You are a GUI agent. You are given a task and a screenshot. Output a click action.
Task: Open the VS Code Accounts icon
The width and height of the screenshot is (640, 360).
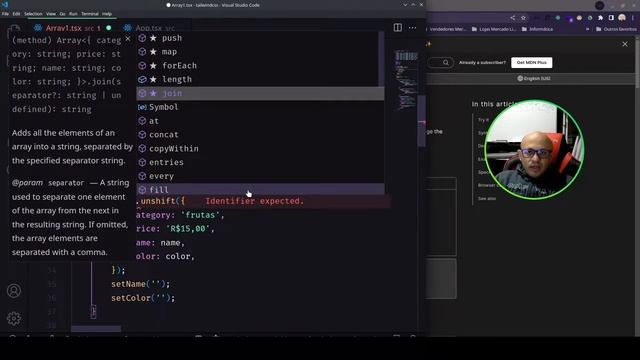pyautogui.click(x=14, y=291)
